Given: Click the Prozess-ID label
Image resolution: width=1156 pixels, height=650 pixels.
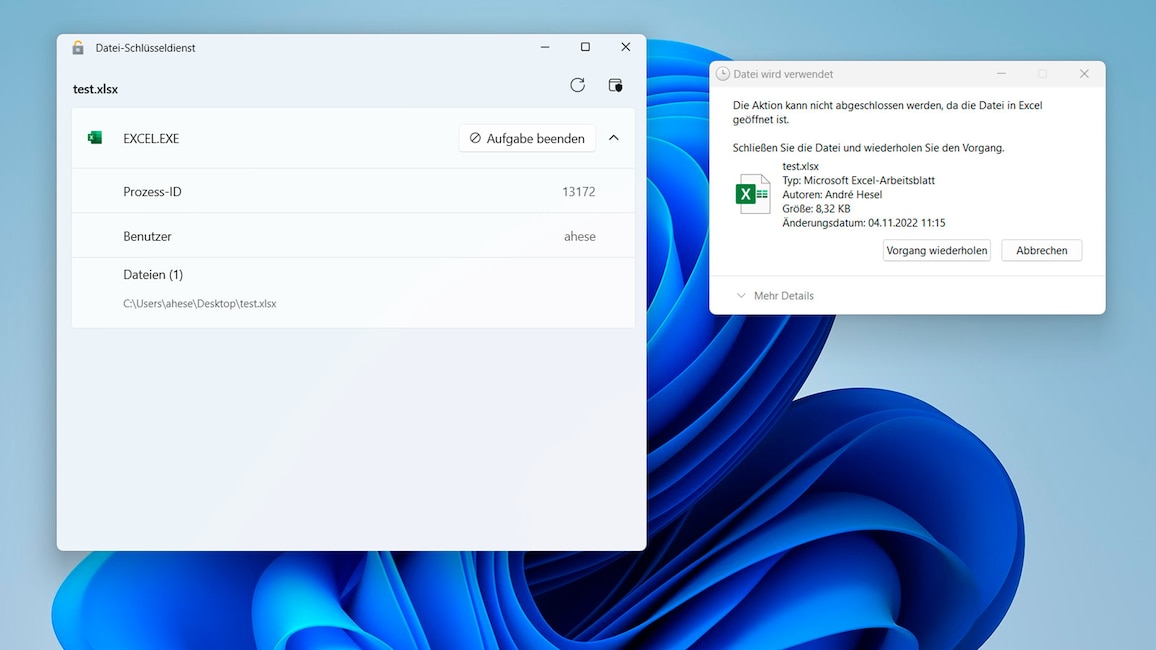Looking at the screenshot, I should [152, 192].
